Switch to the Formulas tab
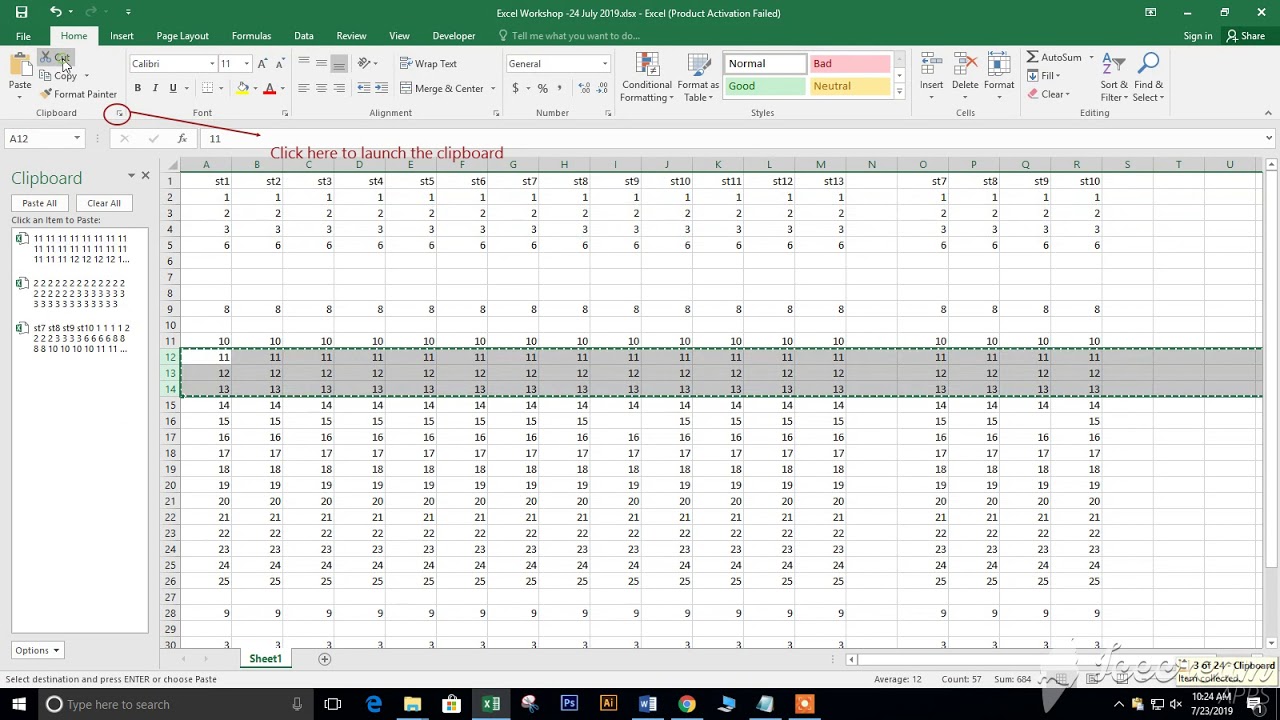The height and width of the screenshot is (720, 1280). [251, 36]
